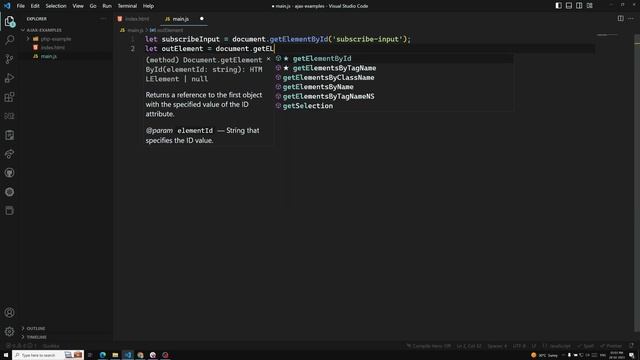Choose getElementsByTagNameNS suggestion

pyautogui.click(x=394, y=96)
